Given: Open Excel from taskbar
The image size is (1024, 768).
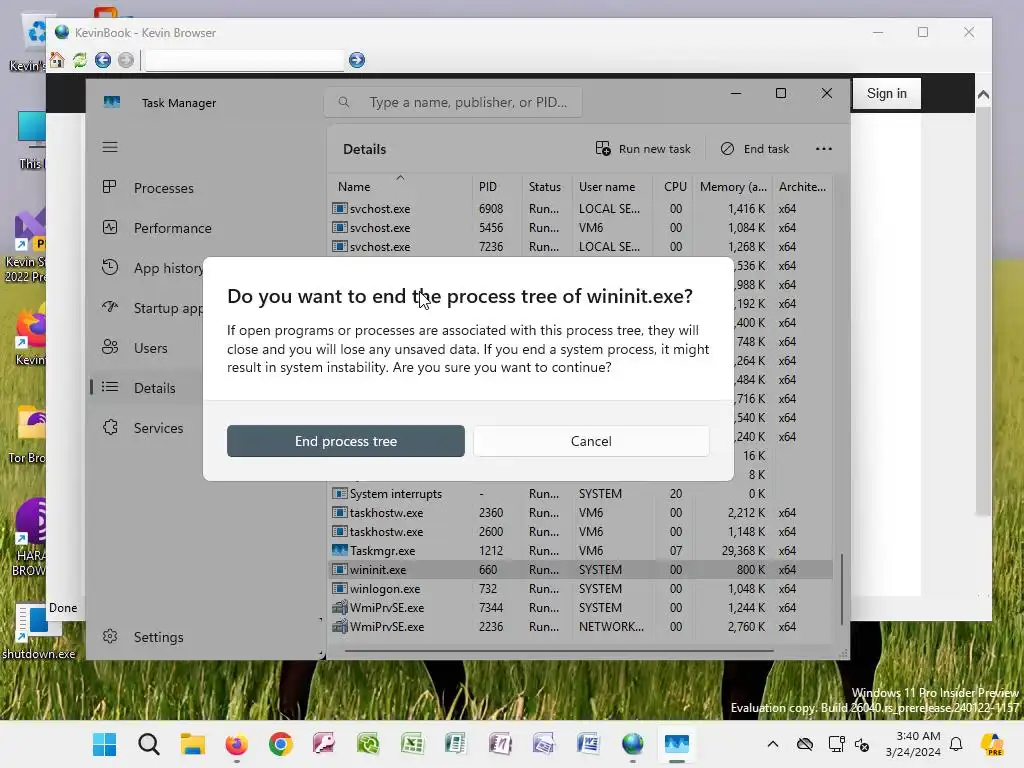Looking at the screenshot, I should [412, 744].
